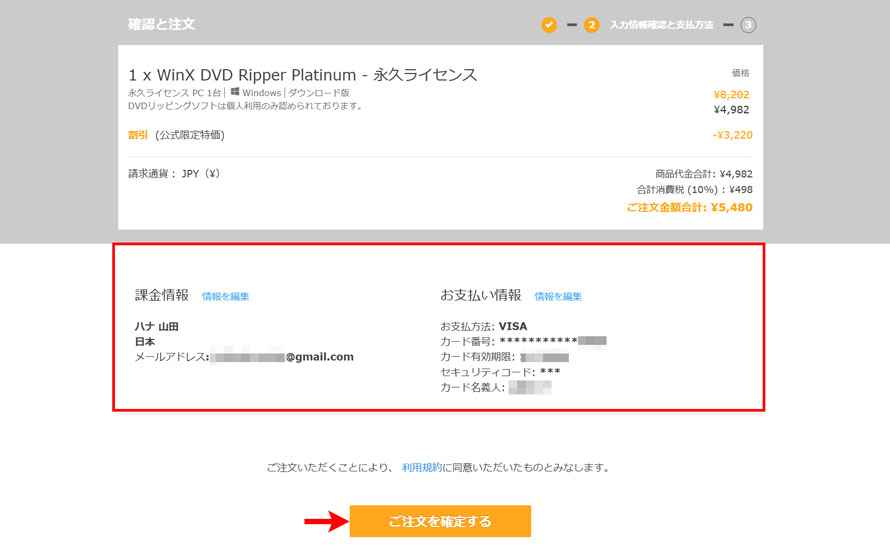Click the Windows logo icon in product details
This screenshot has height=553, width=890.
[x=234, y=92]
